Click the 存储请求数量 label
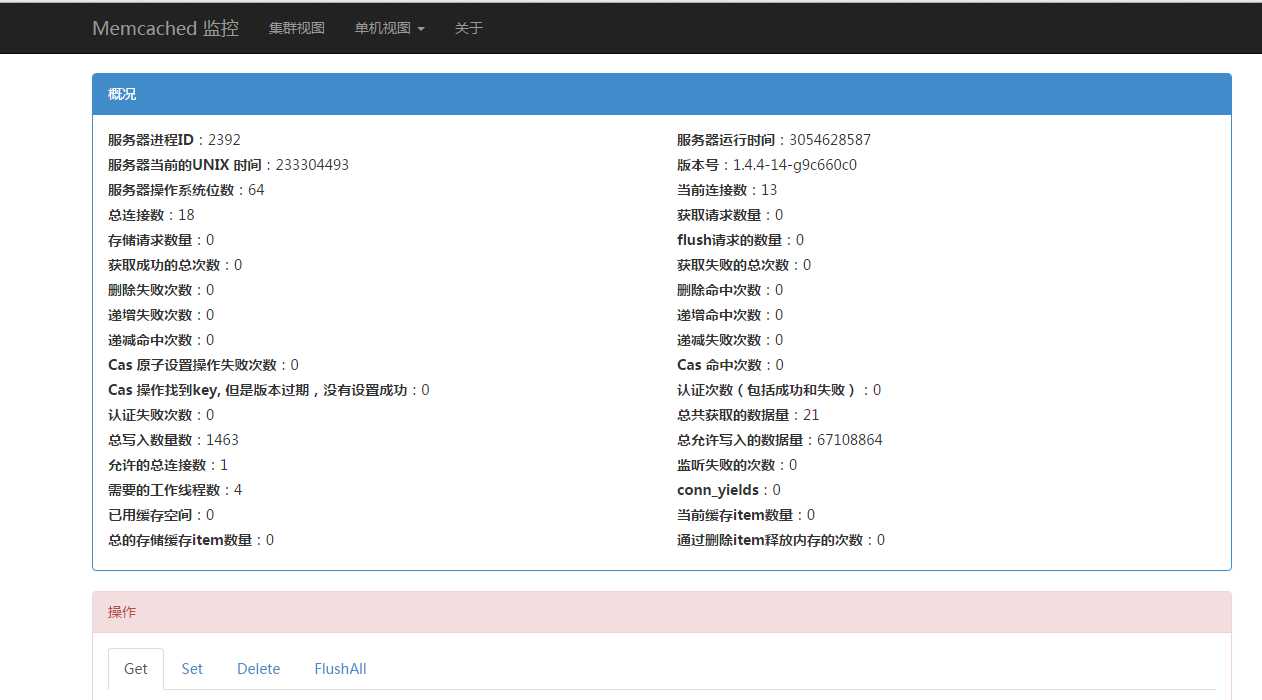The image size is (1262, 700). (x=150, y=240)
